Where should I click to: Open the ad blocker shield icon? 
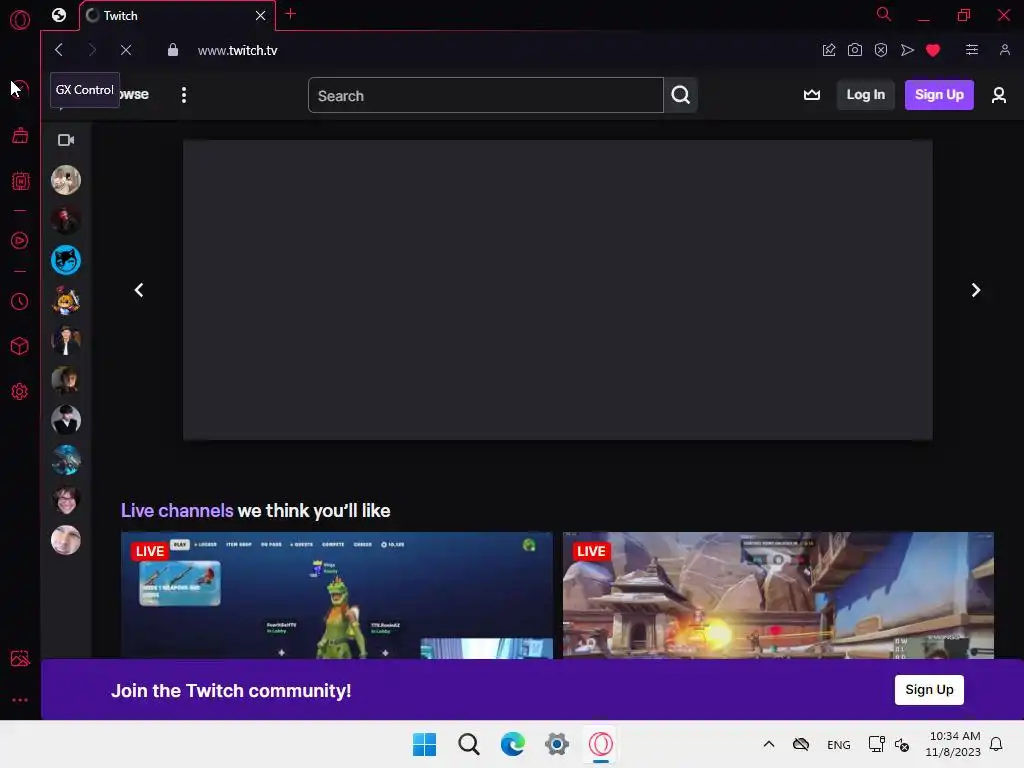click(880, 50)
